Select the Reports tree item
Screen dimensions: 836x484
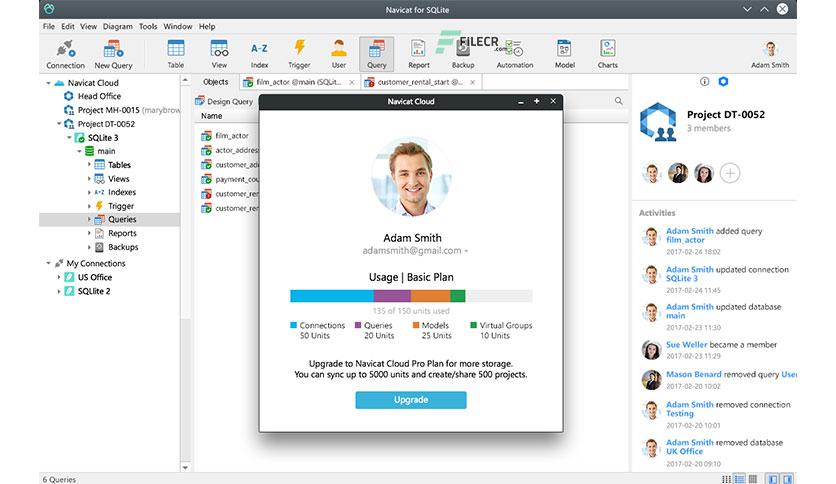(x=122, y=233)
